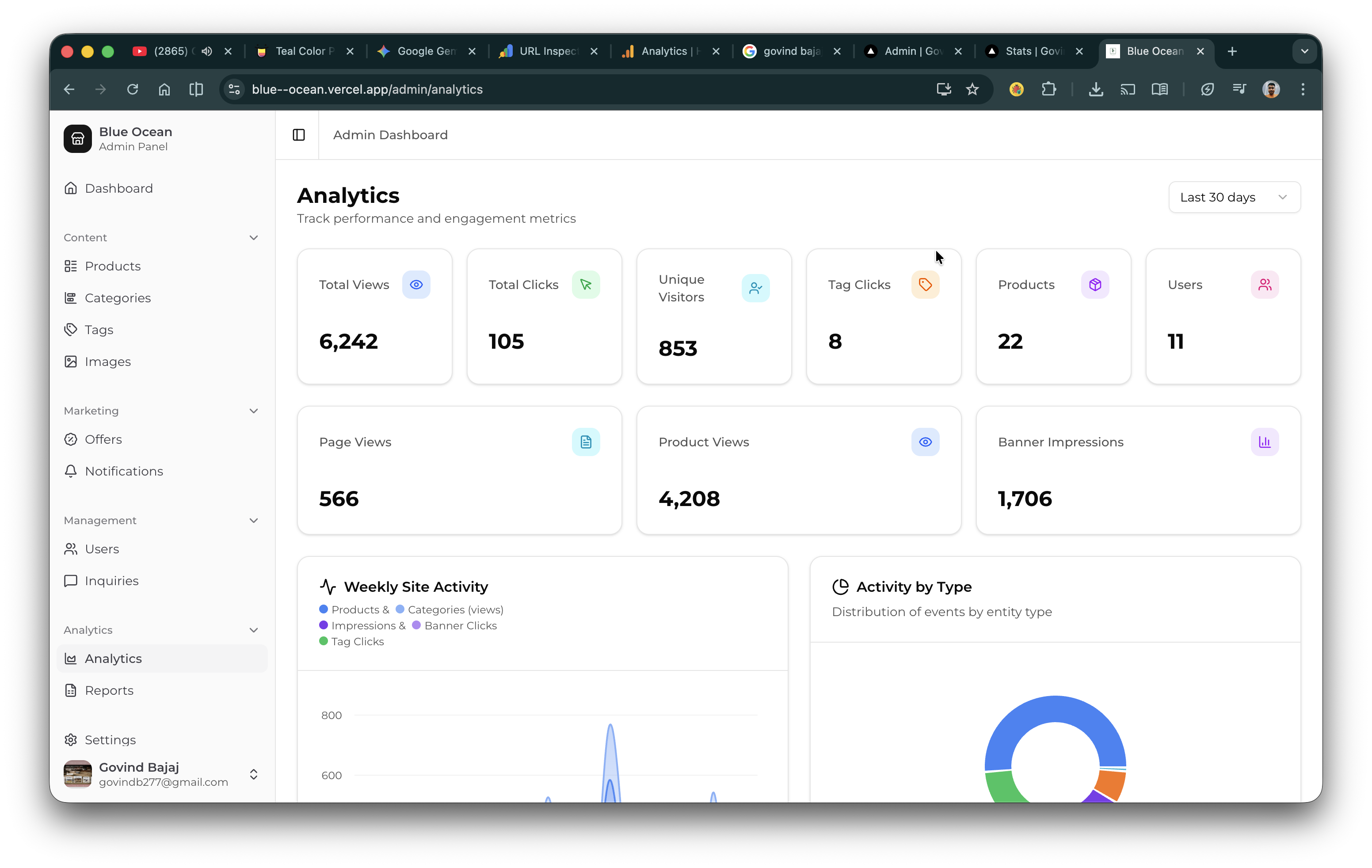Screen dimensions: 1372x868
Task: Click the Page Views document icon
Action: [x=586, y=442]
